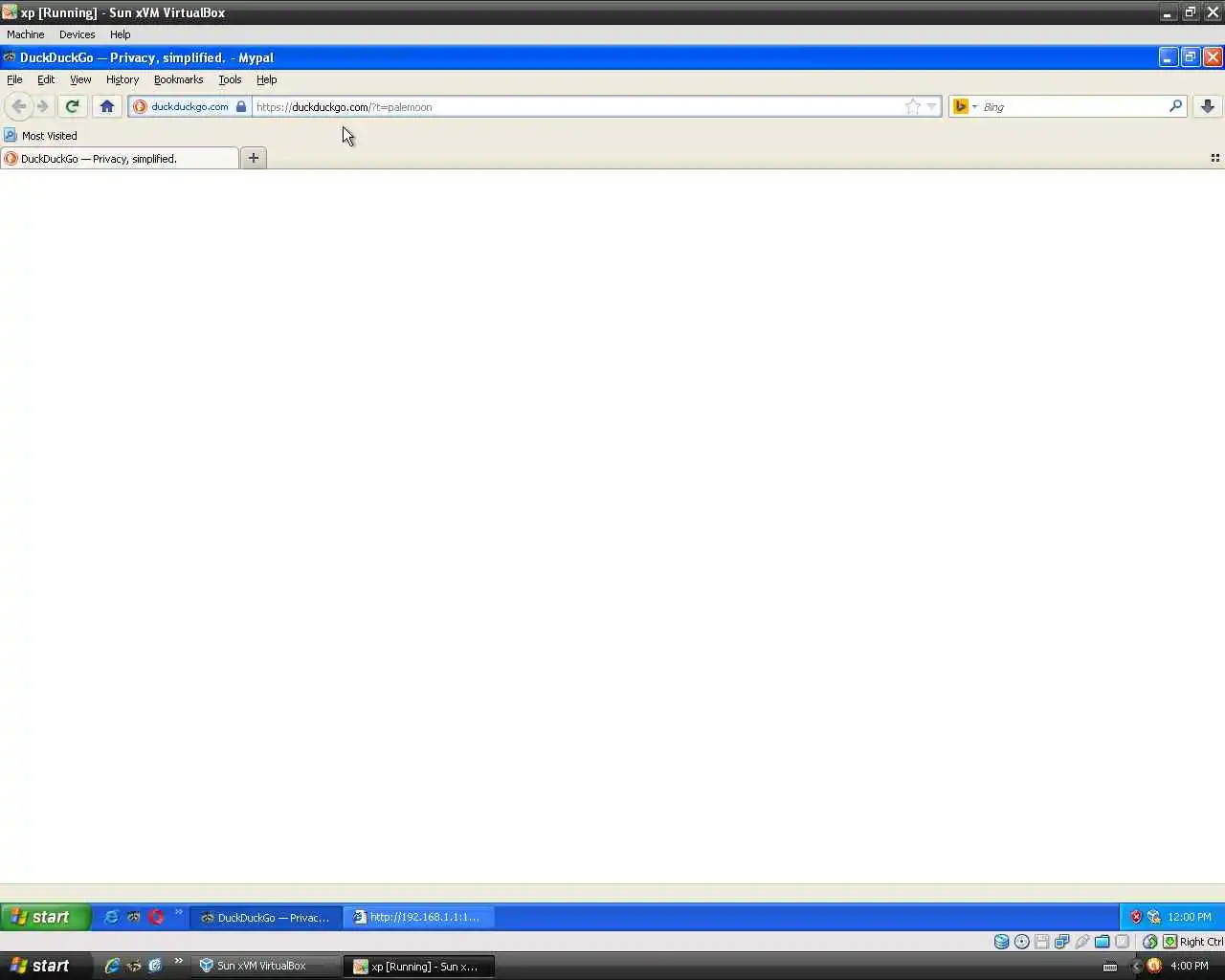Viewport: 1225px width, 980px height.
Task: Open the View menu in Mypal
Action: 80,79
